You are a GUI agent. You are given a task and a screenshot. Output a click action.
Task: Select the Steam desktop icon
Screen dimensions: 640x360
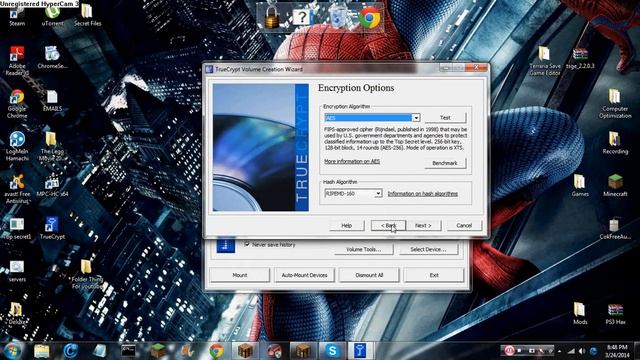pyautogui.click(x=17, y=17)
